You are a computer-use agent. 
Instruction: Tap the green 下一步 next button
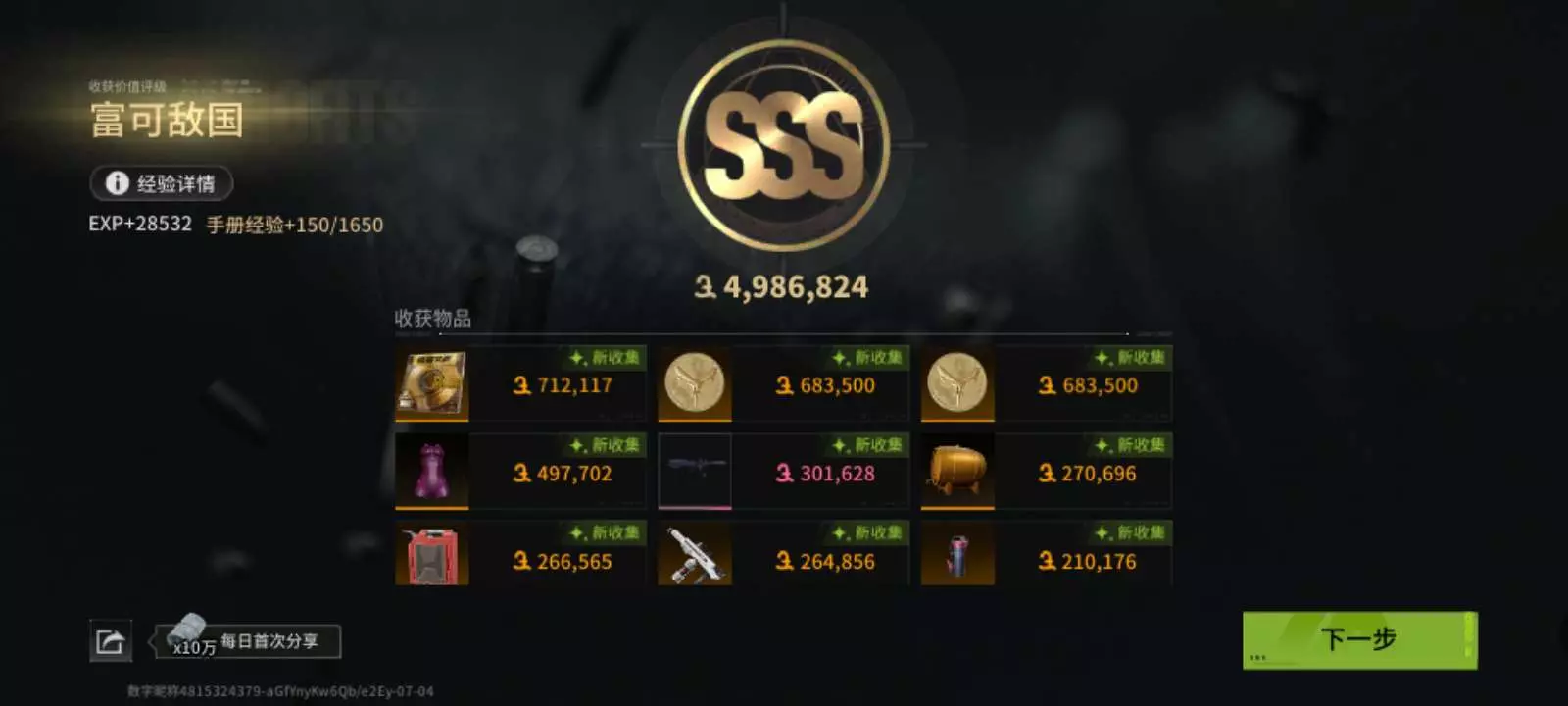(1359, 640)
